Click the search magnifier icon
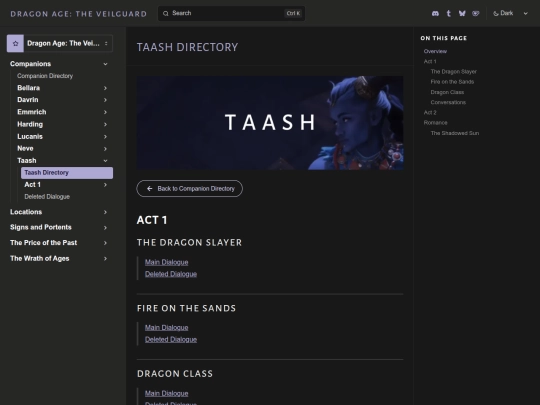The image size is (540, 405). click(x=166, y=13)
